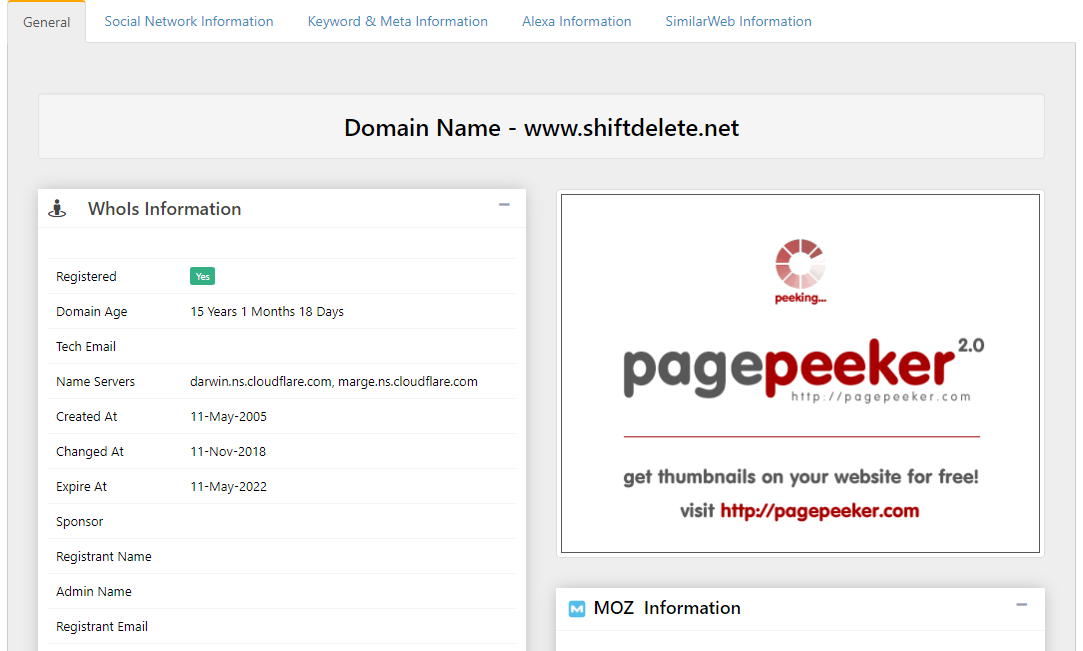
Task: Show the SimilarWeb Information tab
Action: [x=738, y=21]
